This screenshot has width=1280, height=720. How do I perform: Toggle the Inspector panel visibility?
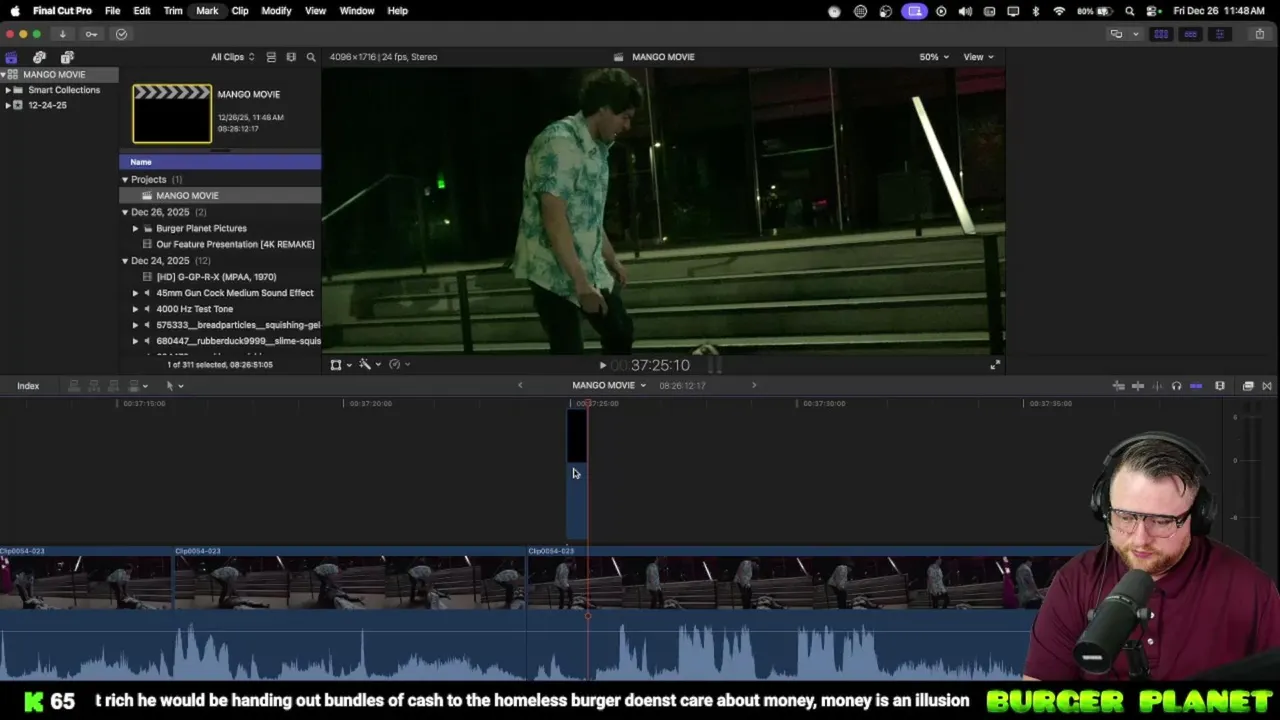tap(1219, 34)
